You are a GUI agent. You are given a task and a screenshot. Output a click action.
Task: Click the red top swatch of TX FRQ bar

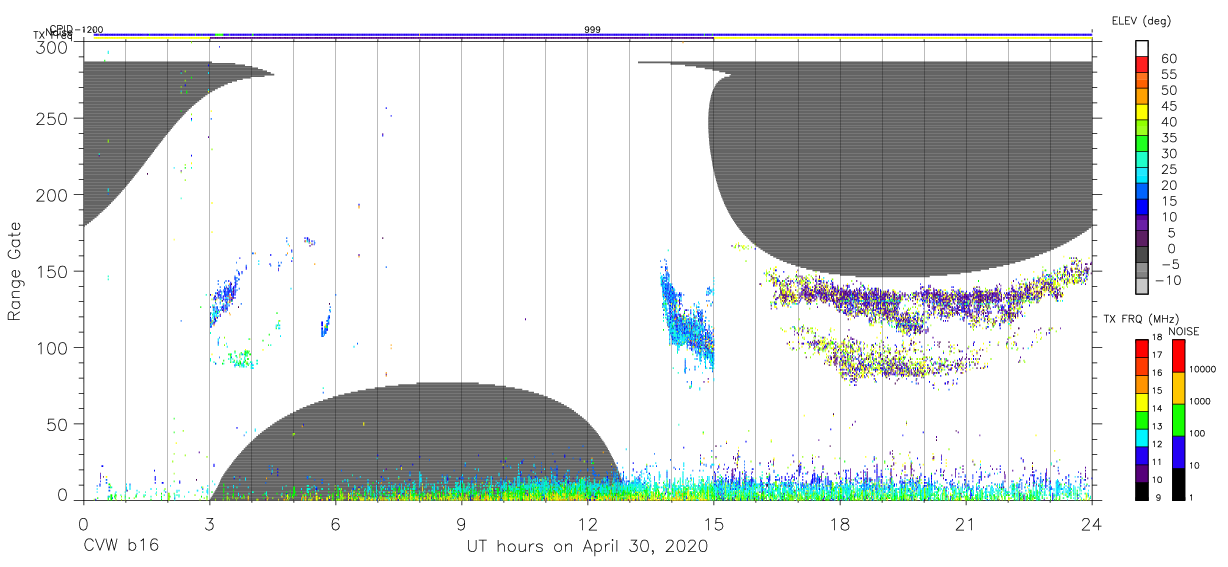click(1142, 348)
